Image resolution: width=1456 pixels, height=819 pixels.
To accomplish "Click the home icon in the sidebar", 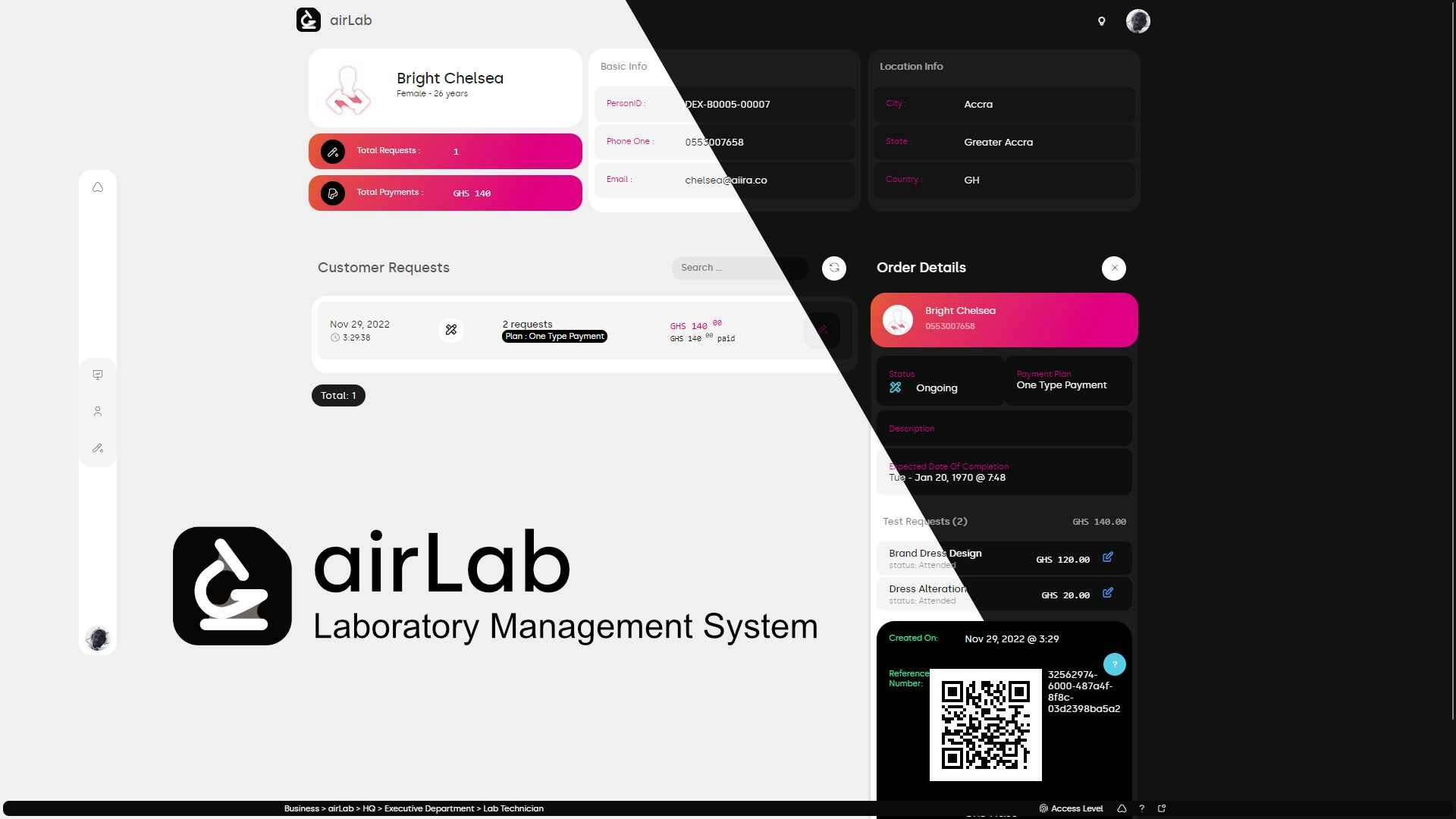I will point(98,187).
